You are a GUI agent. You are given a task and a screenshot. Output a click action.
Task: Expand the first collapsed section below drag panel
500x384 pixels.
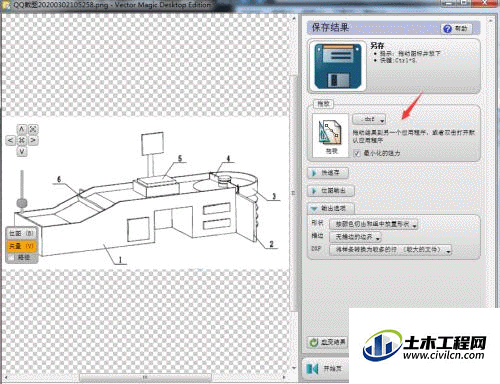pos(328,173)
